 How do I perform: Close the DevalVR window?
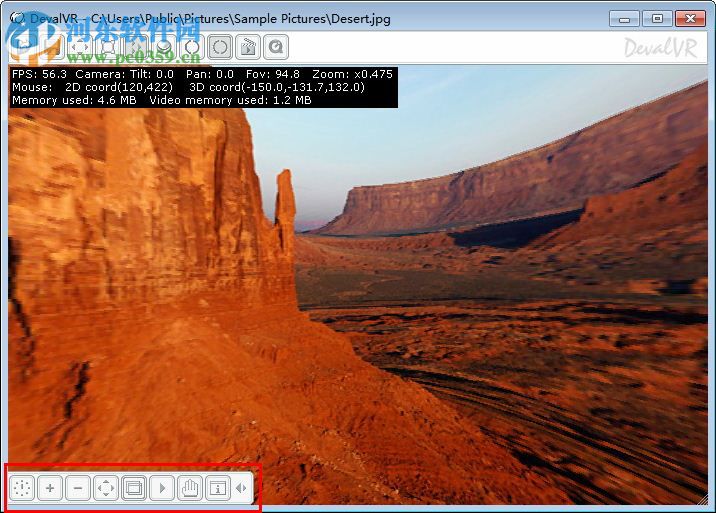pyautogui.click(x=690, y=19)
